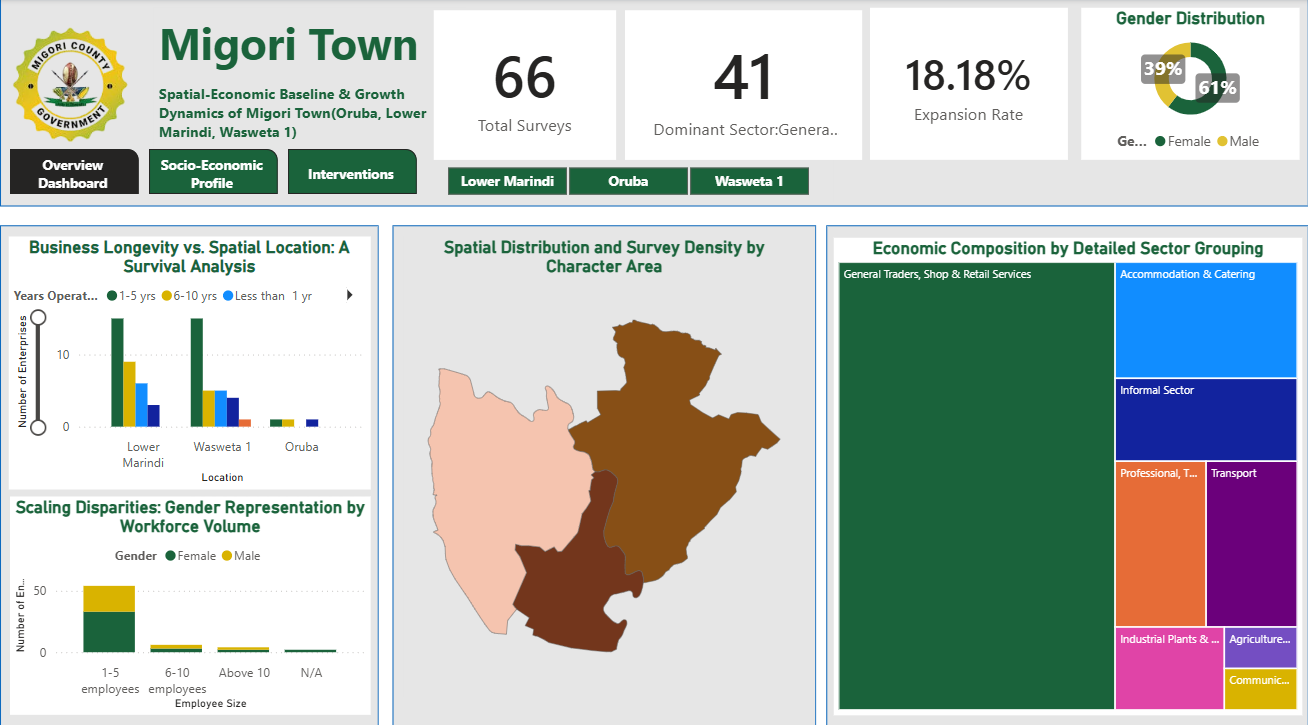Click the 1-5 yrs legend marker
The image size is (1308, 725).
point(111,296)
